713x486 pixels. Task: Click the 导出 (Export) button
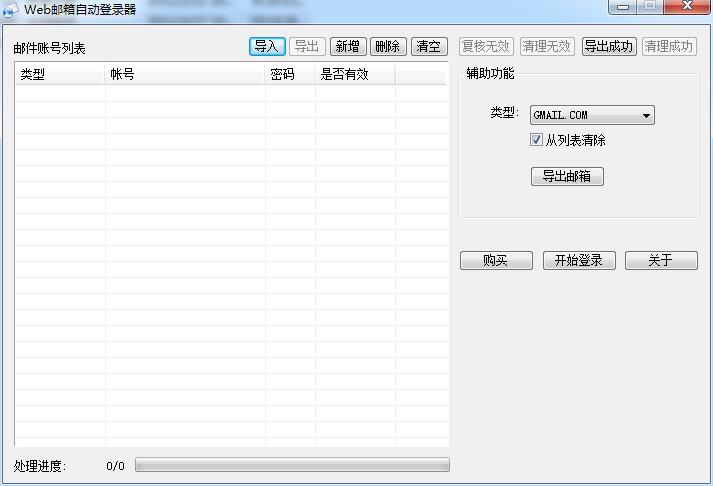[x=307, y=46]
